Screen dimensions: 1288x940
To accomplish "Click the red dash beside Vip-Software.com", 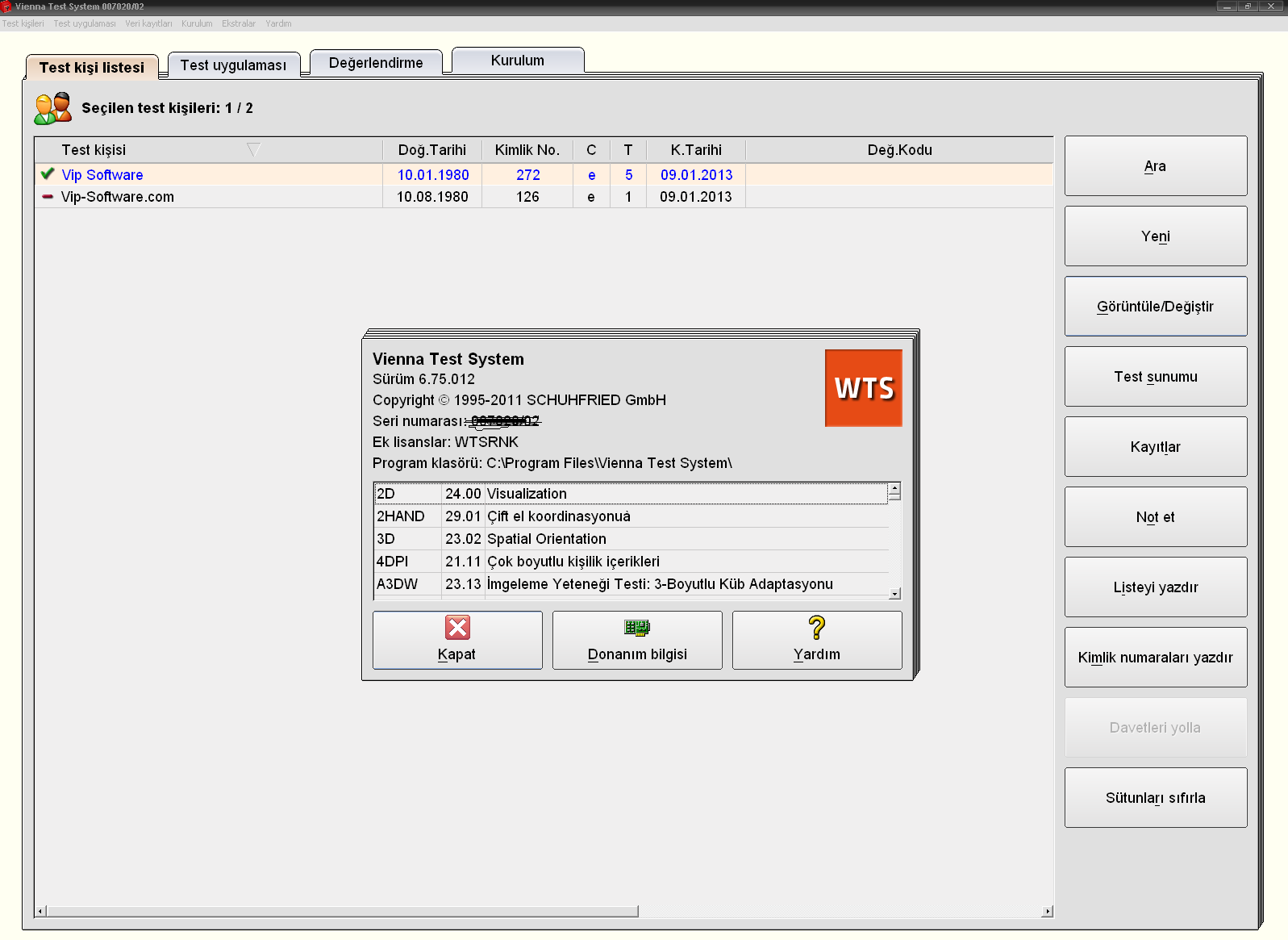I will 48,196.
